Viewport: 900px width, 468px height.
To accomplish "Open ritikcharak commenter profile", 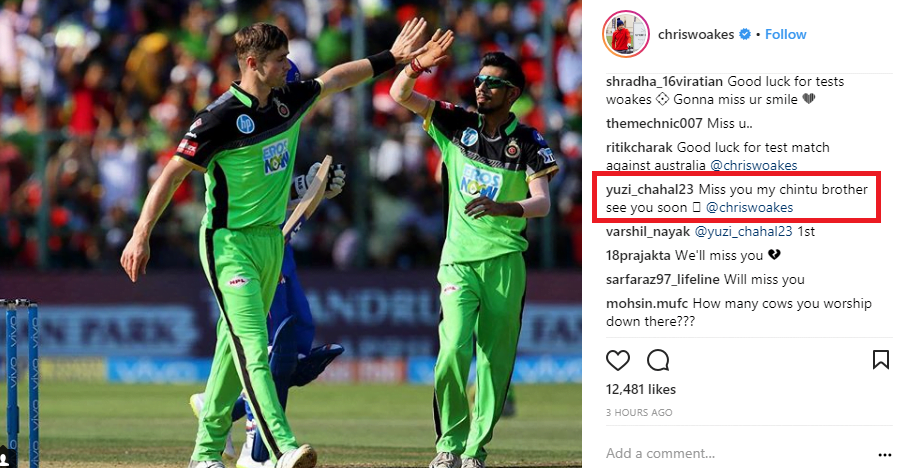I will point(639,148).
